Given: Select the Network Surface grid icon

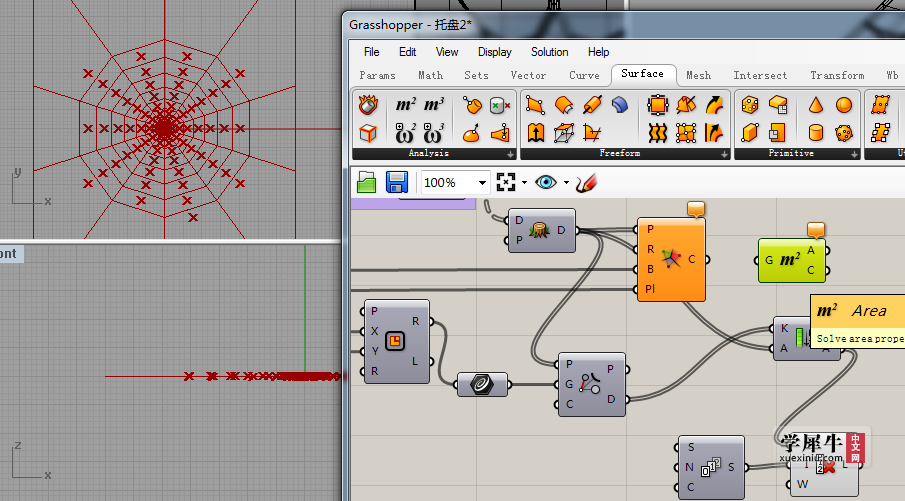Looking at the screenshot, I should click(686, 133).
